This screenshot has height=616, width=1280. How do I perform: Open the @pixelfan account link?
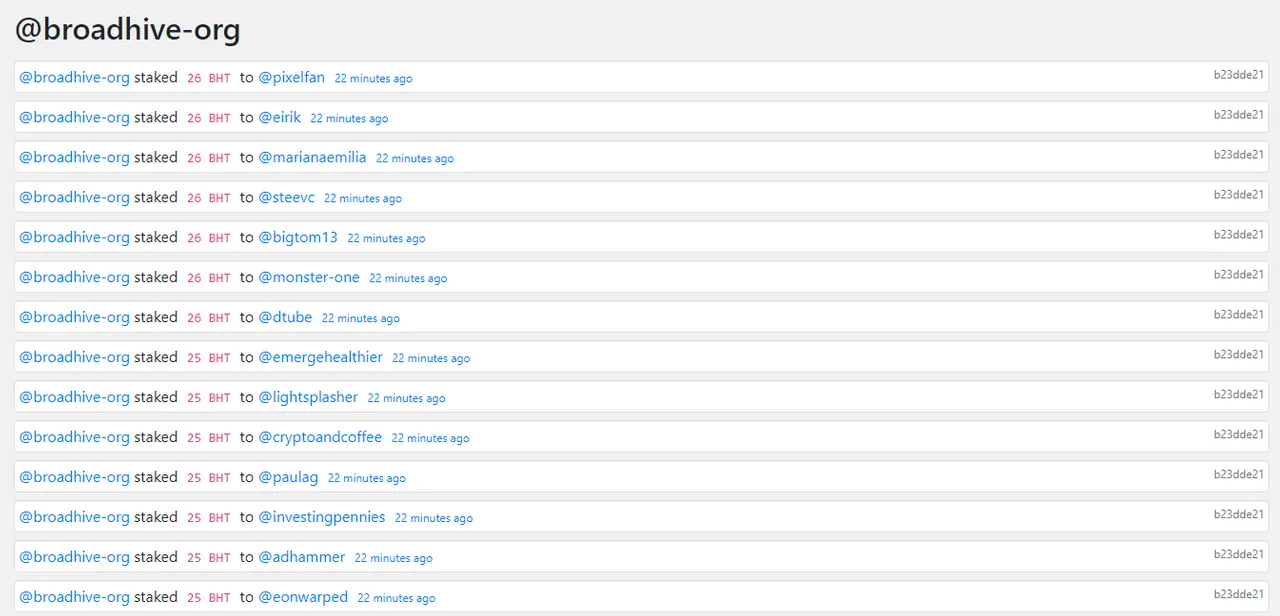pos(292,77)
